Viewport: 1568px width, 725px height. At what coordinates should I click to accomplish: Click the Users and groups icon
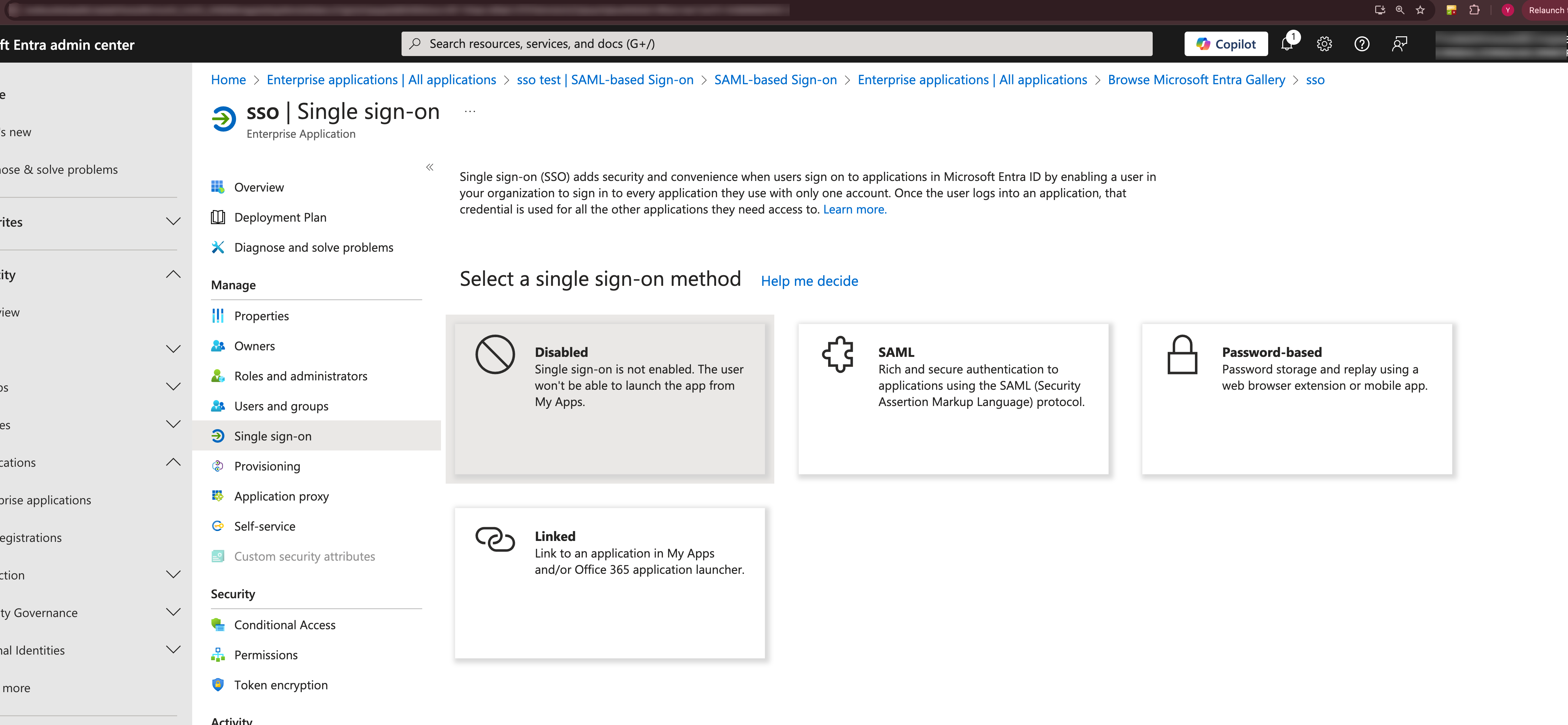click(x=218, y=406)
